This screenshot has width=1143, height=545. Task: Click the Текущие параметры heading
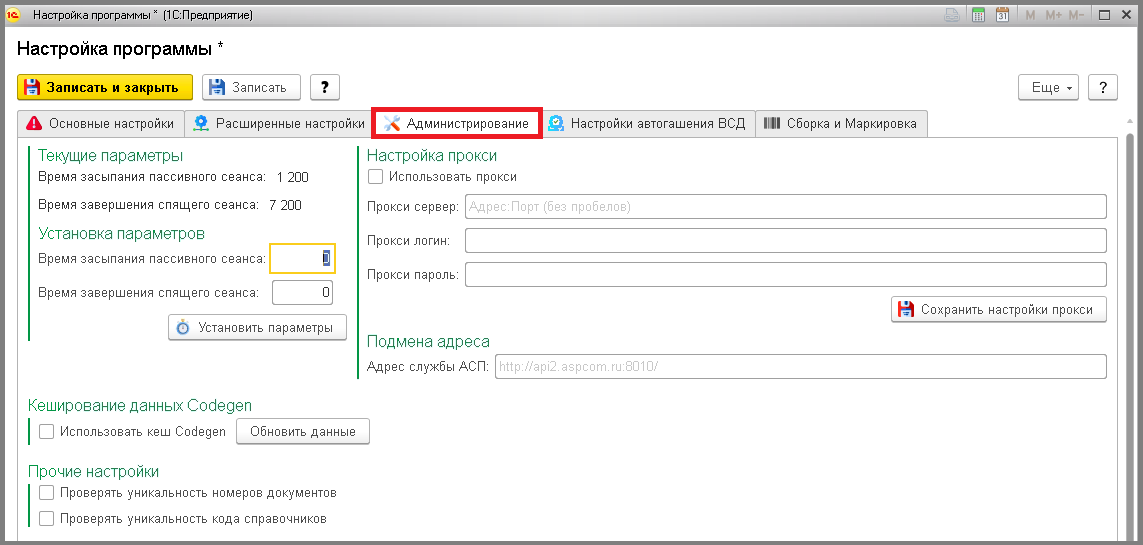(110, 155)
